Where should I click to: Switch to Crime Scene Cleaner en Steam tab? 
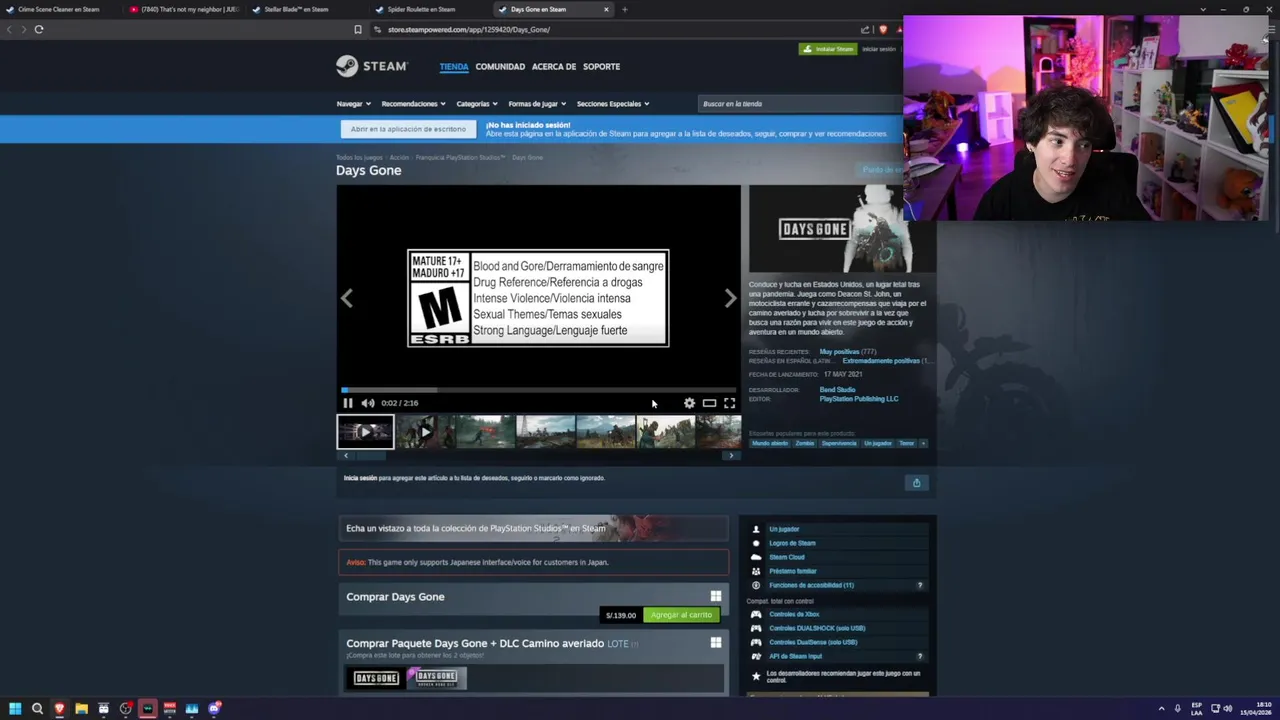tap(58, 9)
